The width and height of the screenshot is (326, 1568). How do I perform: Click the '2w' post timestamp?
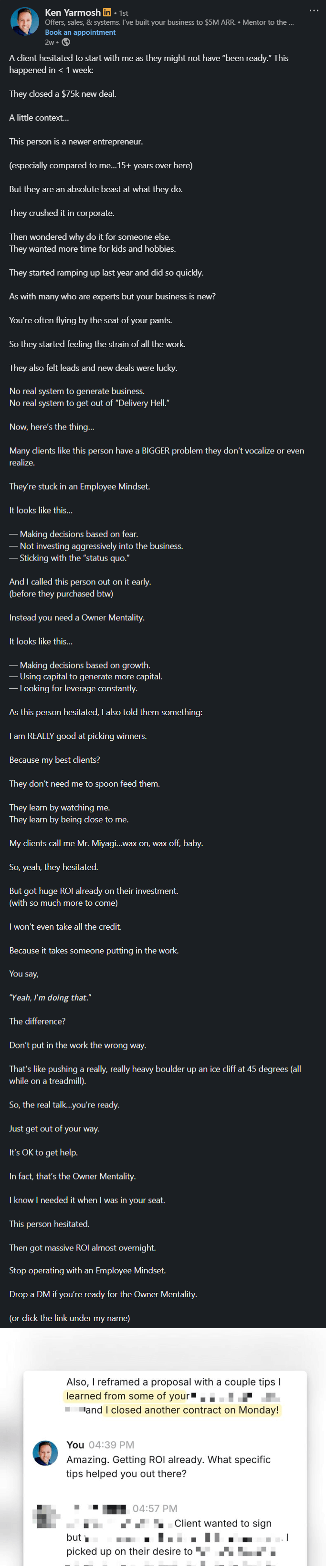coord(49,42)
